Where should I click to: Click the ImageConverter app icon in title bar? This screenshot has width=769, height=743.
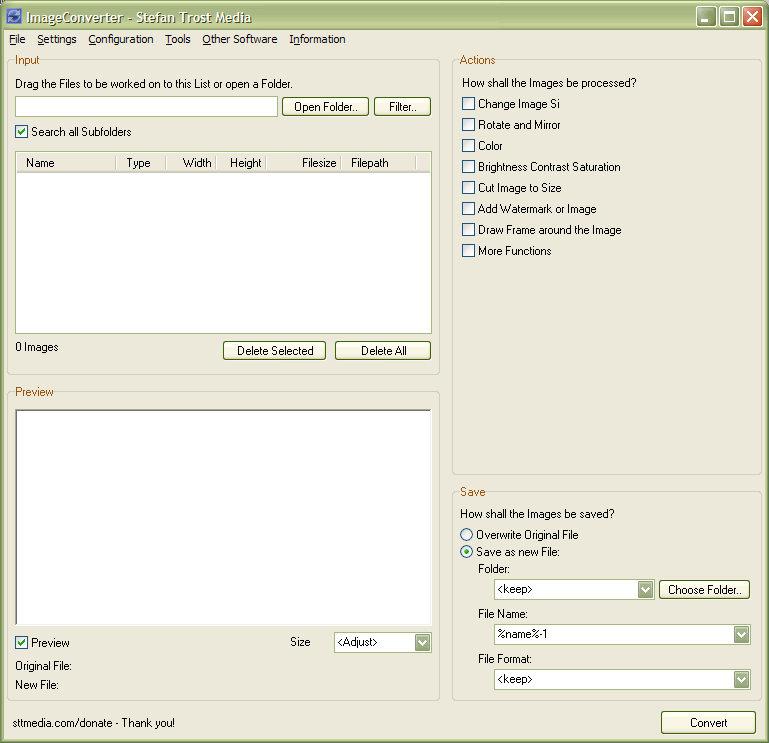click(14, 17)
